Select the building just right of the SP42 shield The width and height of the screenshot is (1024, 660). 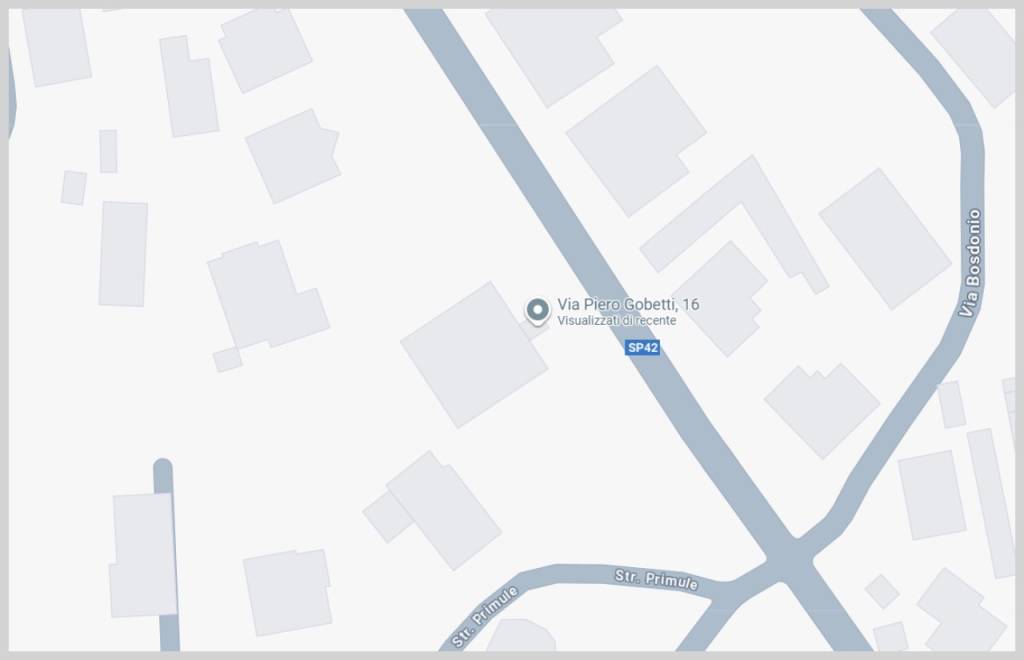click(x=724, y=299)
